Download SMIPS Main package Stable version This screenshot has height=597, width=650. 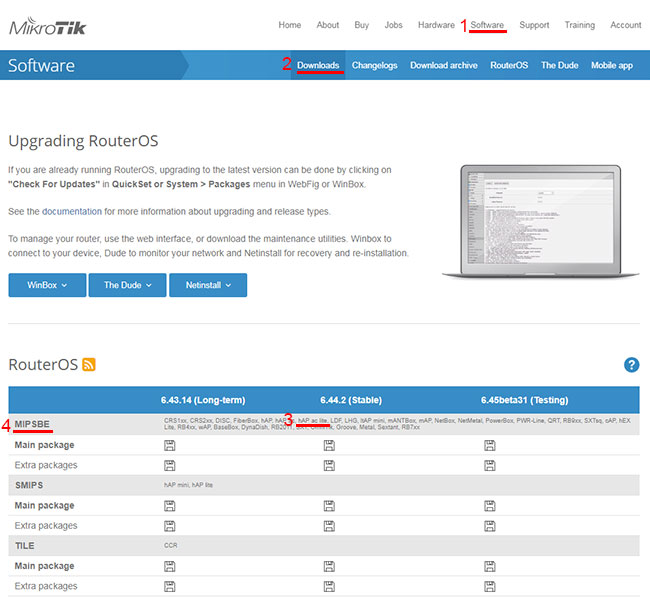point(329,505)
